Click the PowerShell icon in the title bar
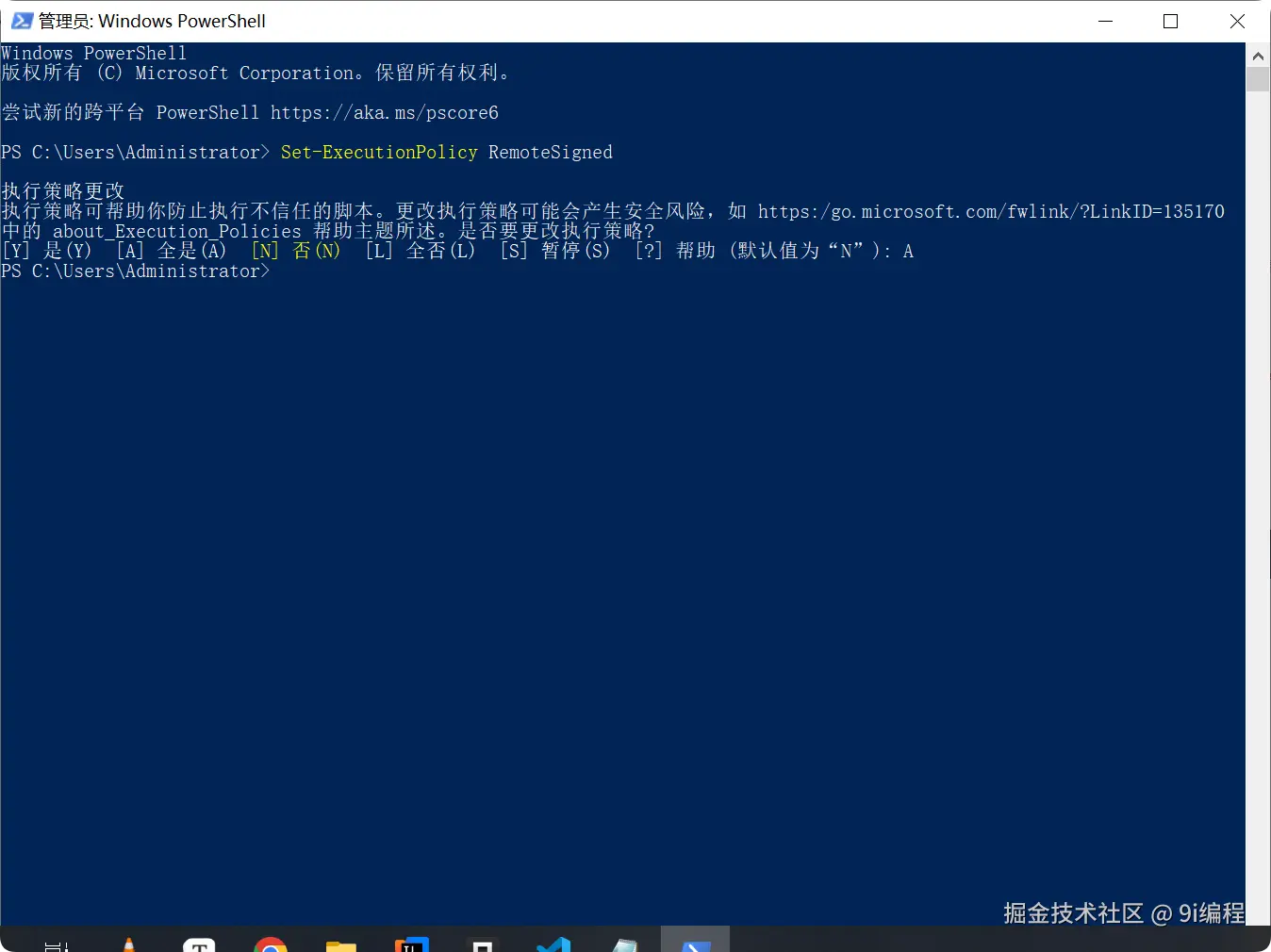 point(22,21)
